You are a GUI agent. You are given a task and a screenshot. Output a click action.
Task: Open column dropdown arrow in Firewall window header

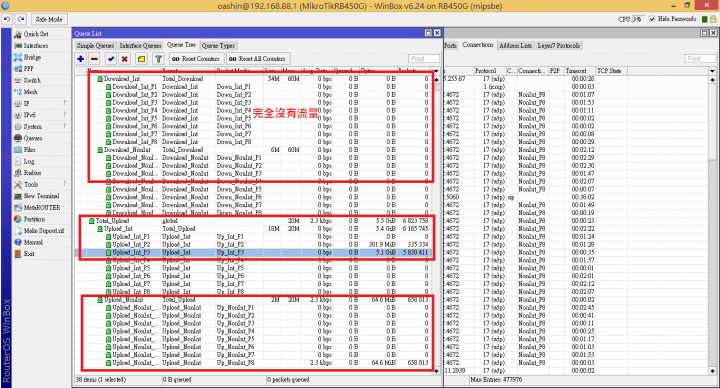pos(712,71)
